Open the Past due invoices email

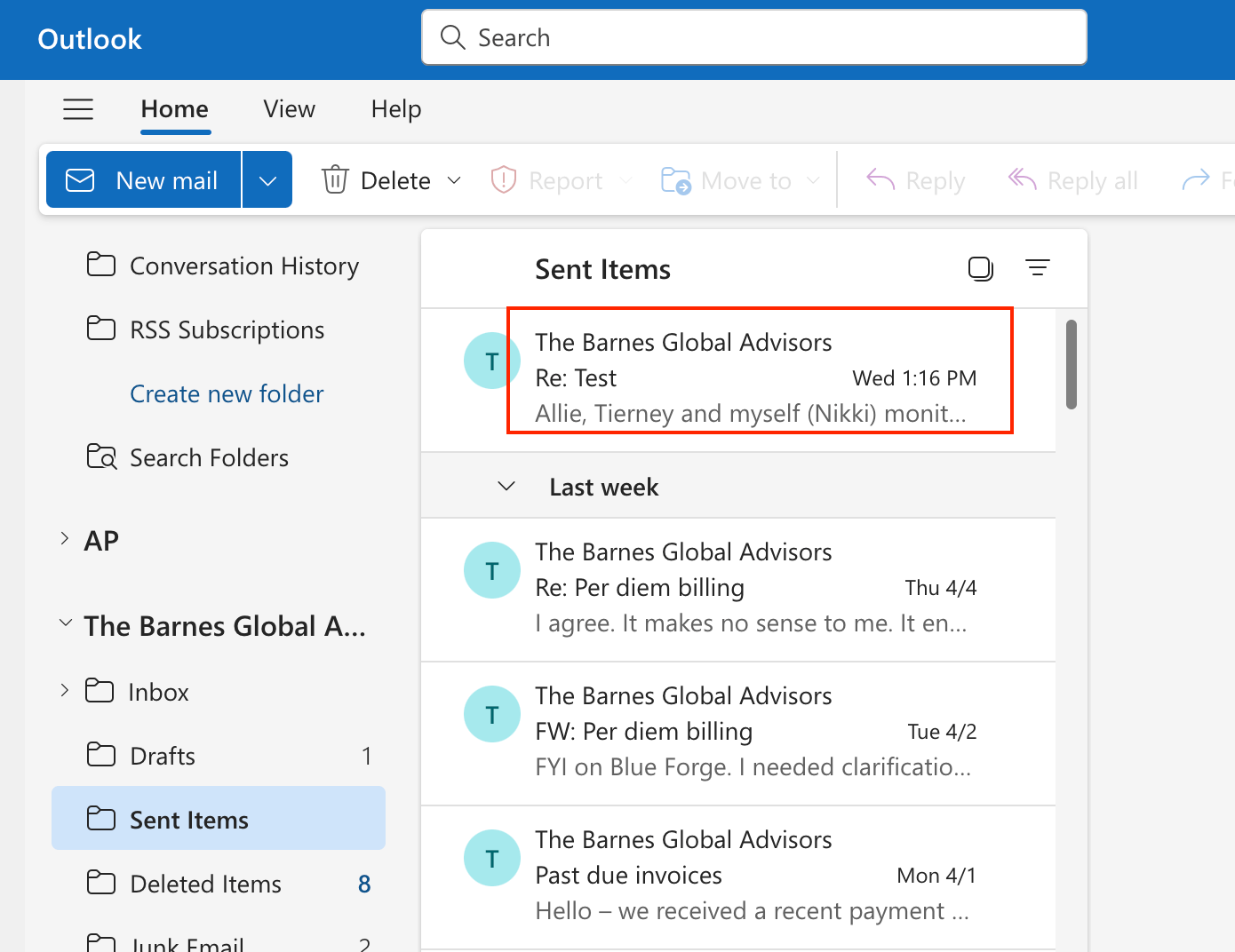pyautogui.click(x=738, y=877)
